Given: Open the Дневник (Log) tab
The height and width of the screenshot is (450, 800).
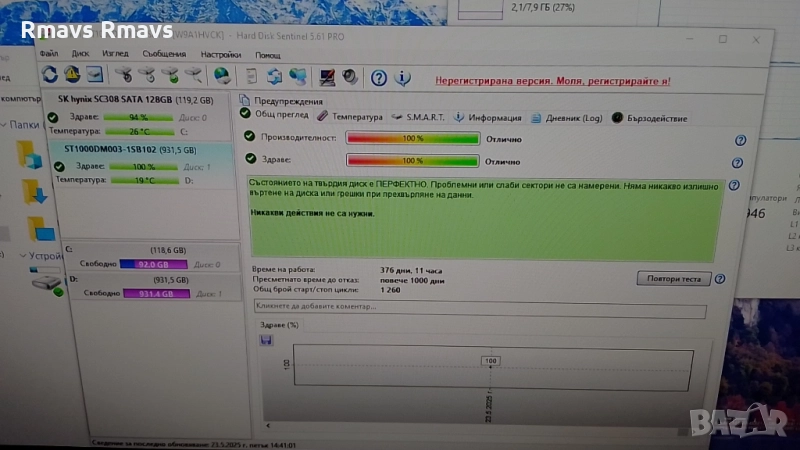Looking at the screenshot, I should [x=567, y=118].
